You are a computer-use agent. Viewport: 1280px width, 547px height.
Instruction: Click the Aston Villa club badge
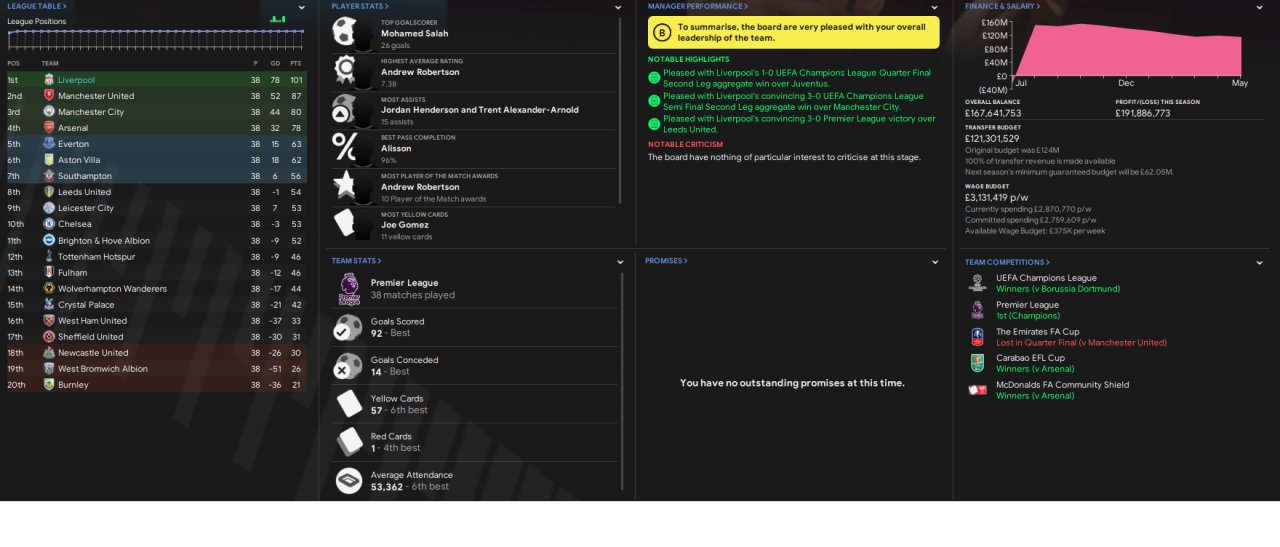[x=49, y=160]
